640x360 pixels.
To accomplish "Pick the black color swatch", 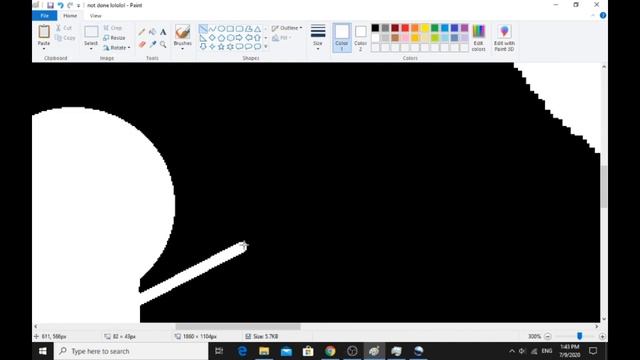I will [x=375, y=28].
